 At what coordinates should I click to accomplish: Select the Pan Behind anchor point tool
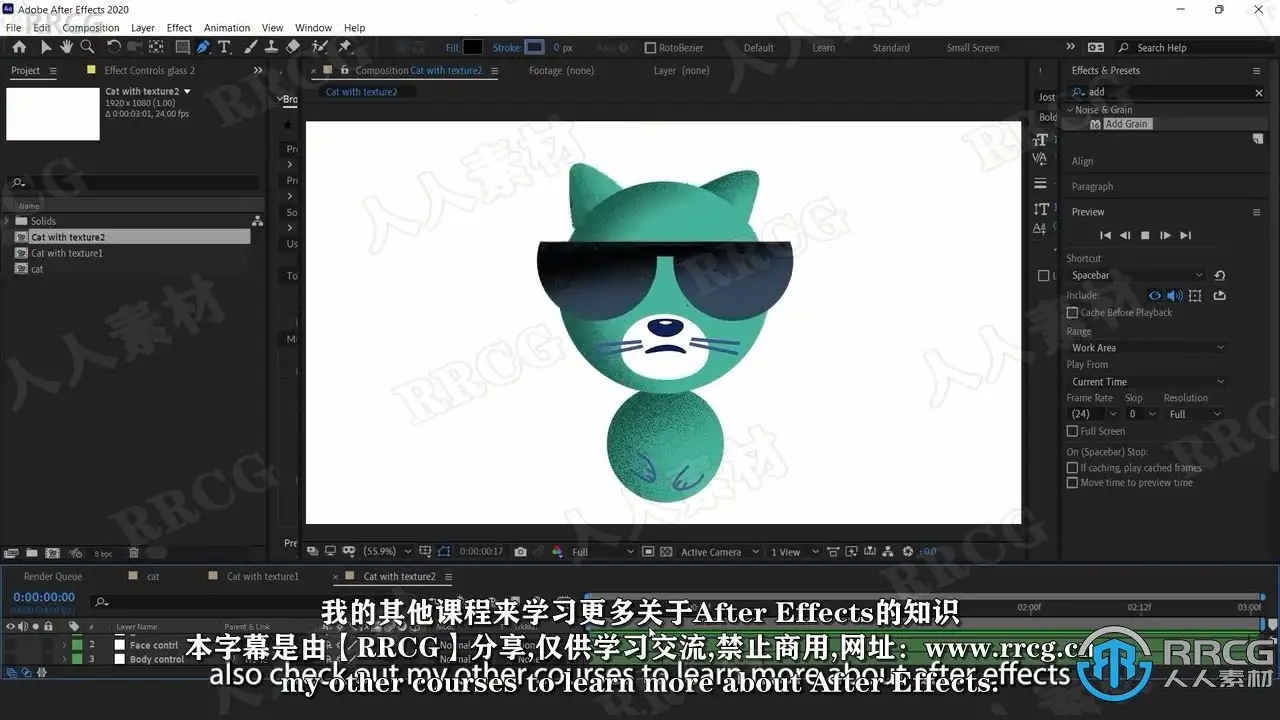pyautogui.click(x=157, y=47)
